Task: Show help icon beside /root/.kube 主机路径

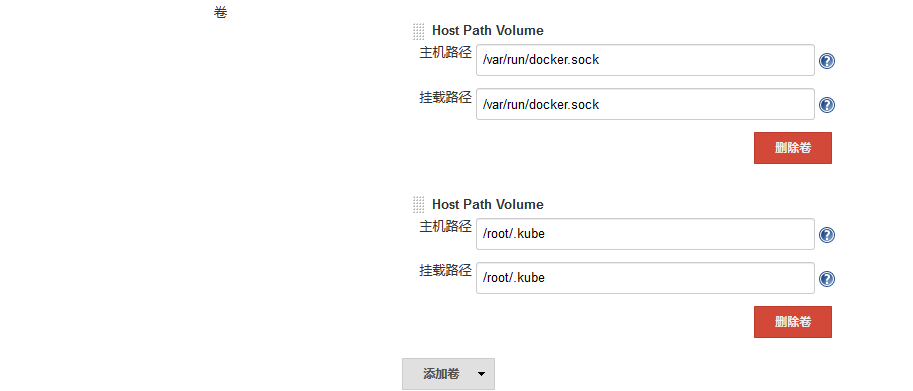Action: [x=827, y=234]
